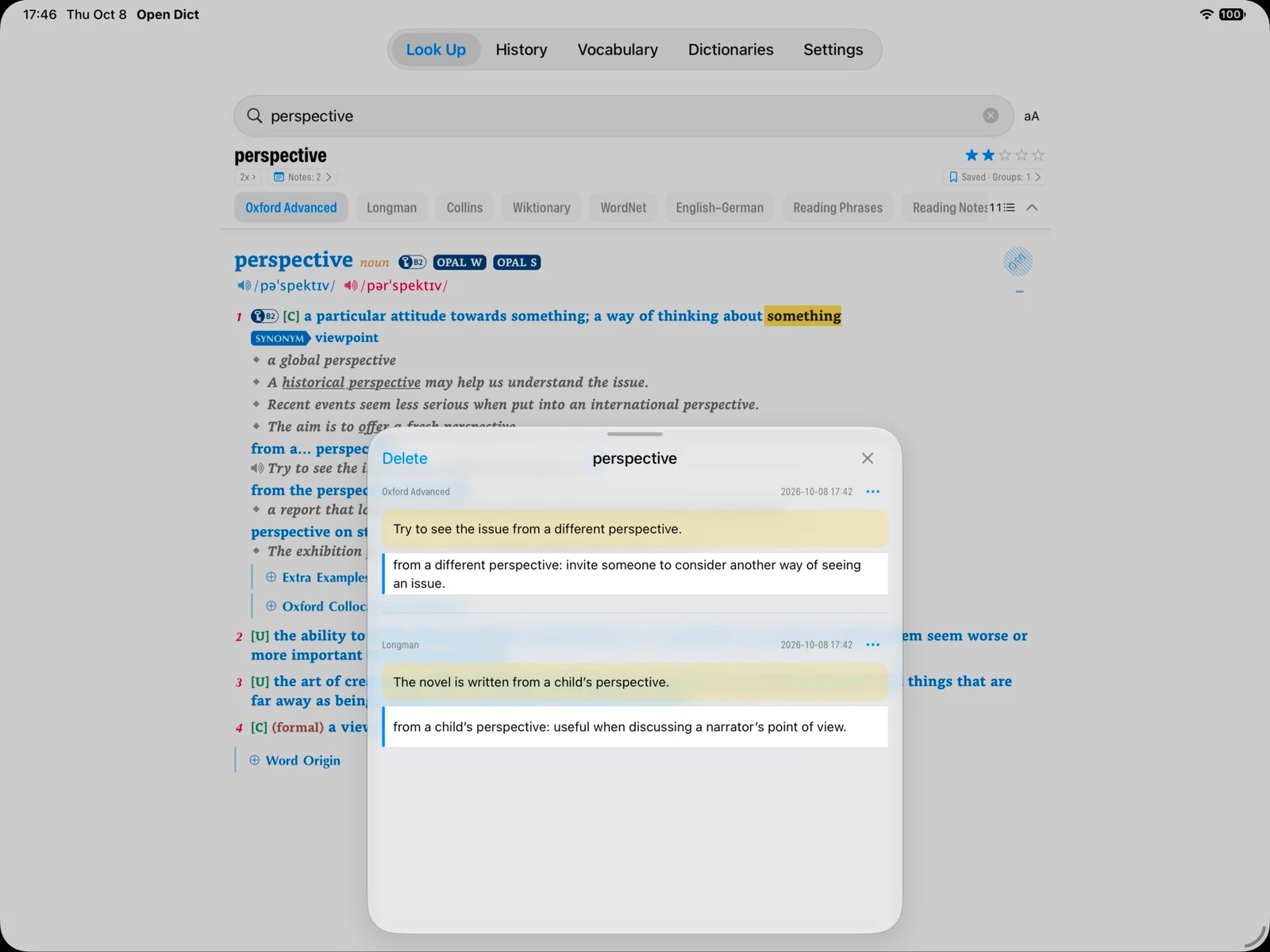This screenshot has height=952, width=1270.
Task: Open the dictionary list icon showing 11
Action: pos(1003,208)
